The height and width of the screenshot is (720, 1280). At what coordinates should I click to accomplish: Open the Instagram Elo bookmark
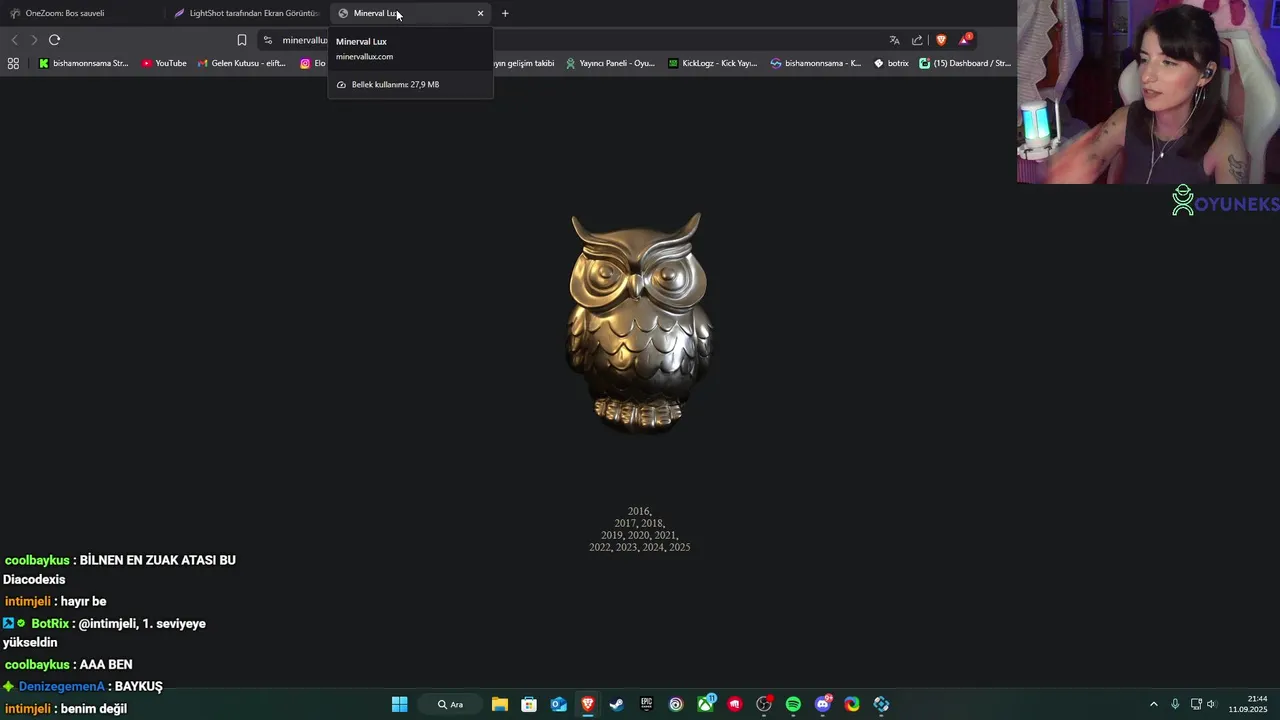pos(313,63)
